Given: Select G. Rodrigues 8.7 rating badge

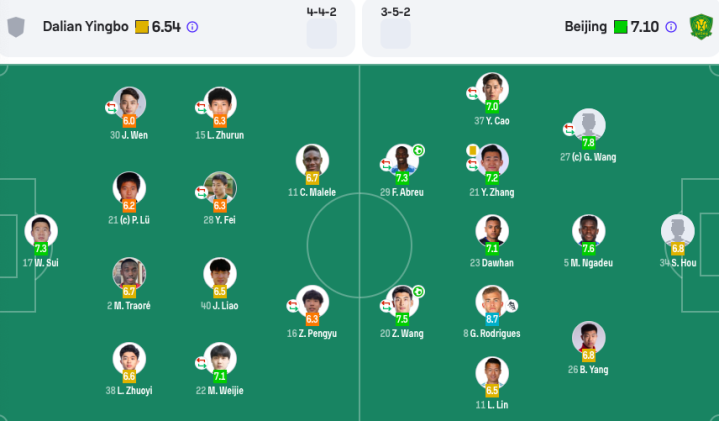Looking at the screenshot, I should pos(492,319).
